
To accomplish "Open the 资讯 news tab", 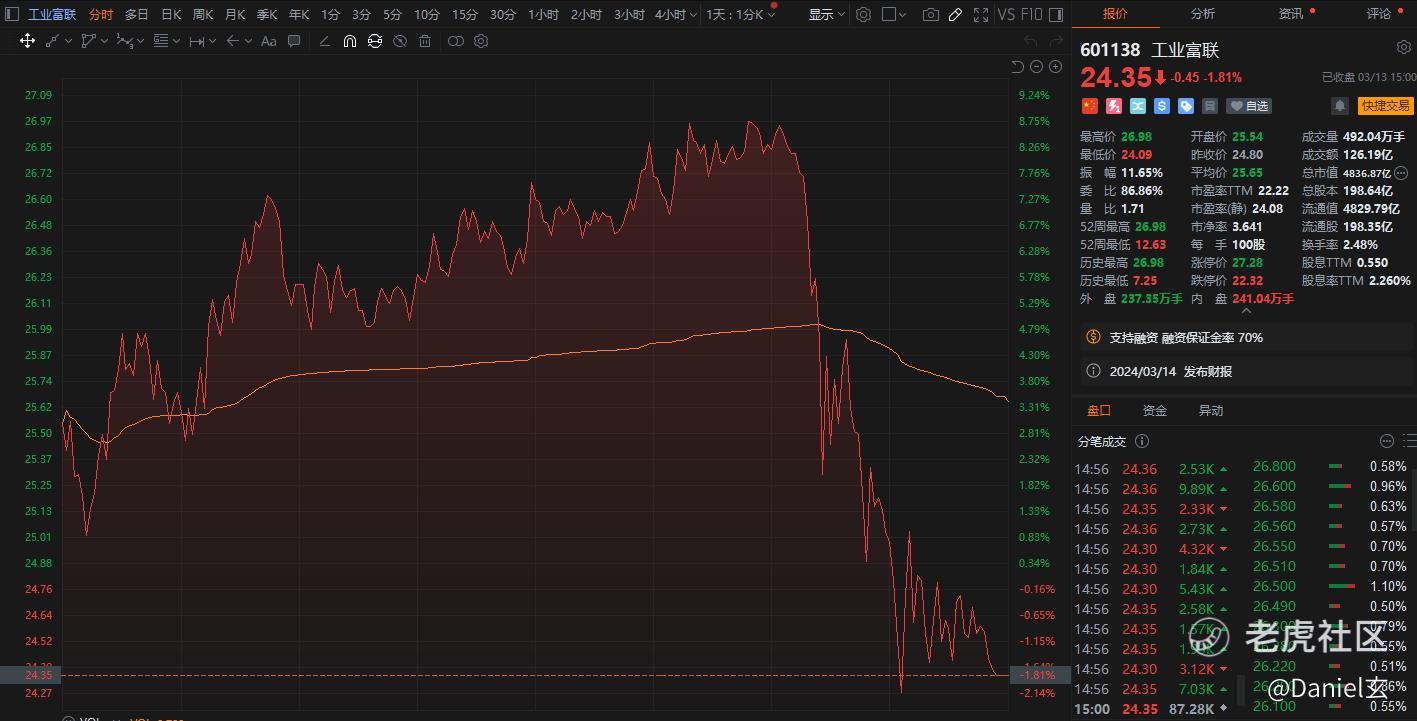I will [x=1291, y=14].
